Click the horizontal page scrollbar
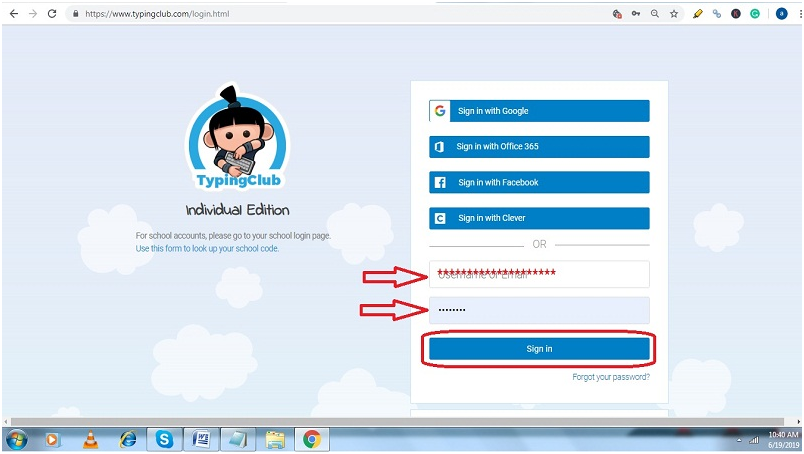The image size is (804, 454). tap(397, 422)
